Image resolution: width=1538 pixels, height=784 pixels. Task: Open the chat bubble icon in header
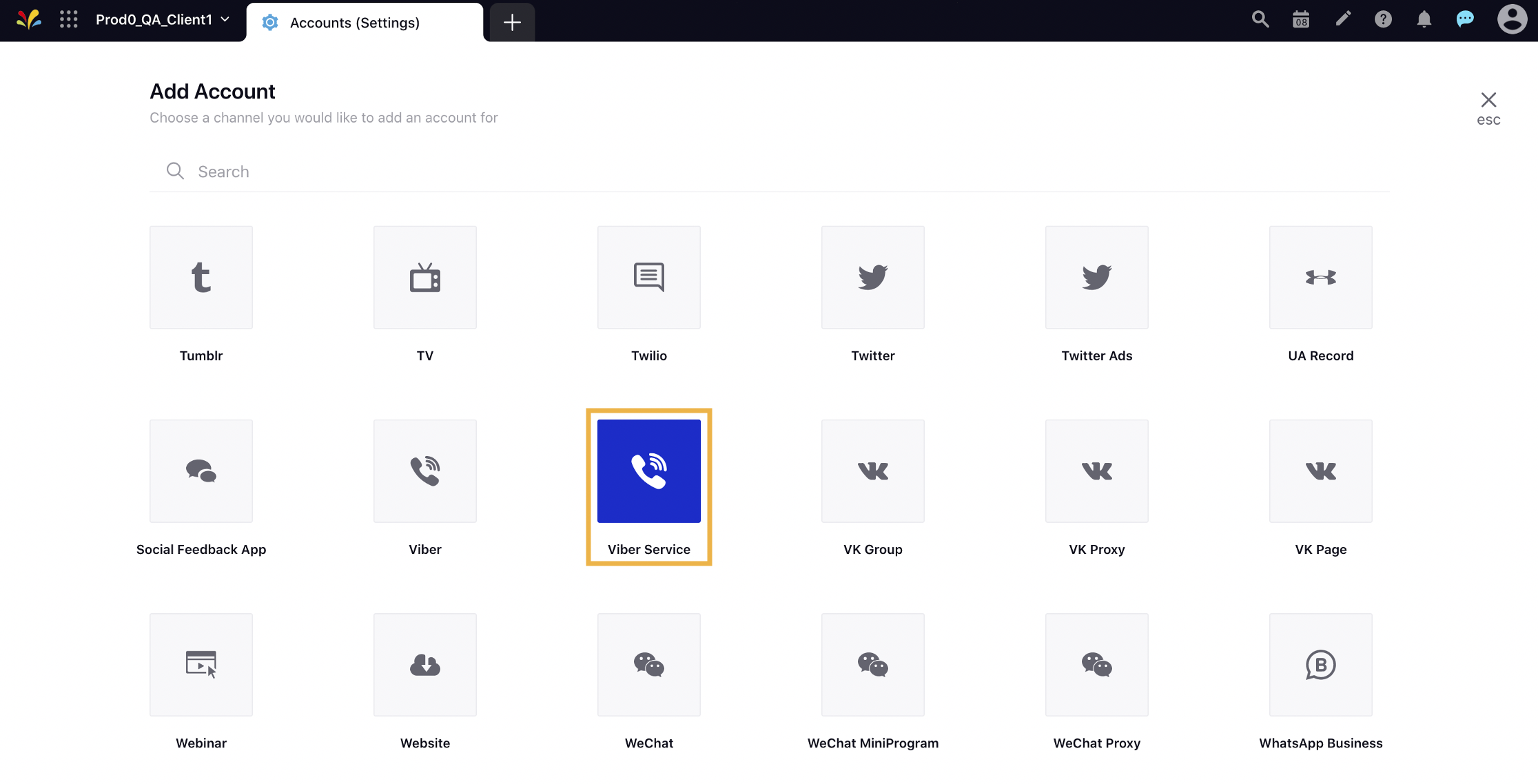click(1465, 19)
